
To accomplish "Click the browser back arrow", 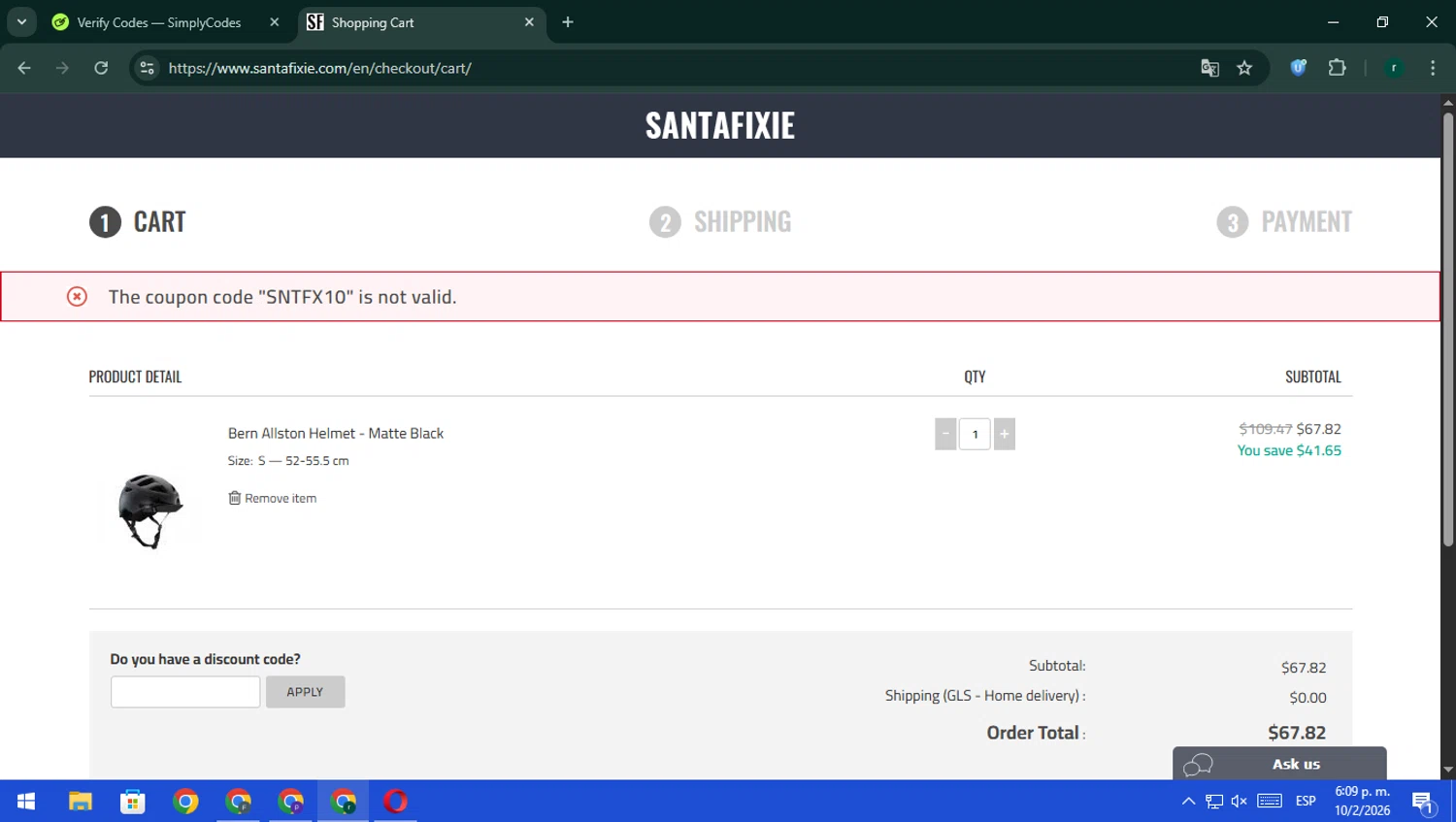I will [x=24, y=68].
